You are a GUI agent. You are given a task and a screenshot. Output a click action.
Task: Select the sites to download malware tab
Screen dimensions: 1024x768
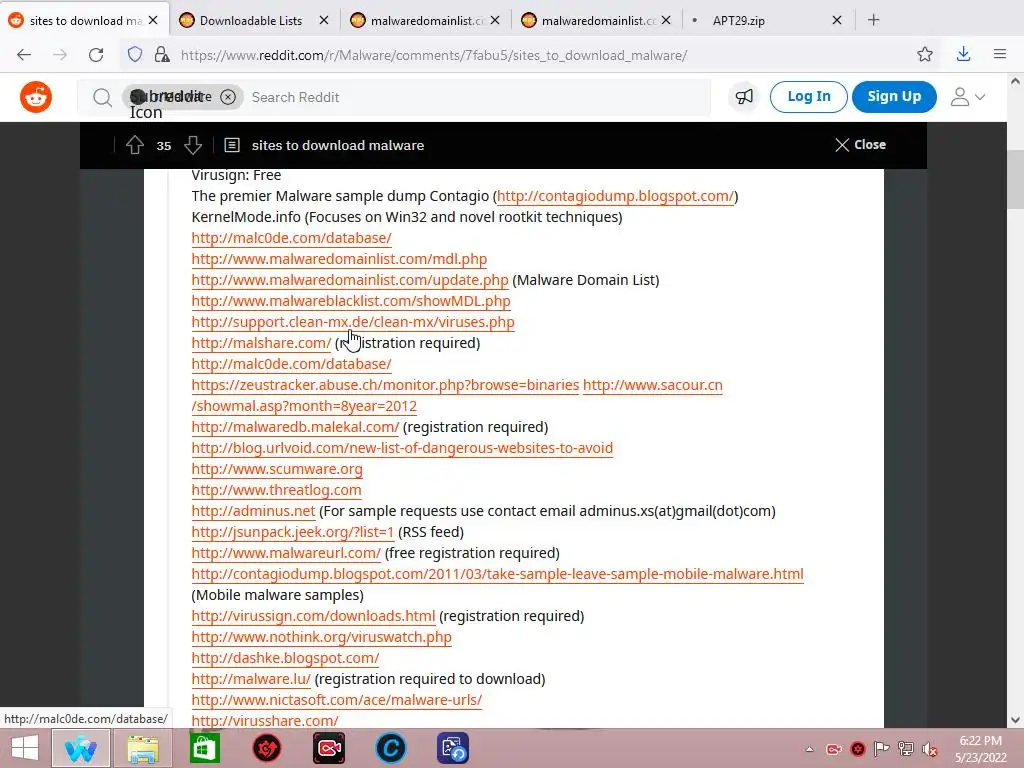[85, 21]
